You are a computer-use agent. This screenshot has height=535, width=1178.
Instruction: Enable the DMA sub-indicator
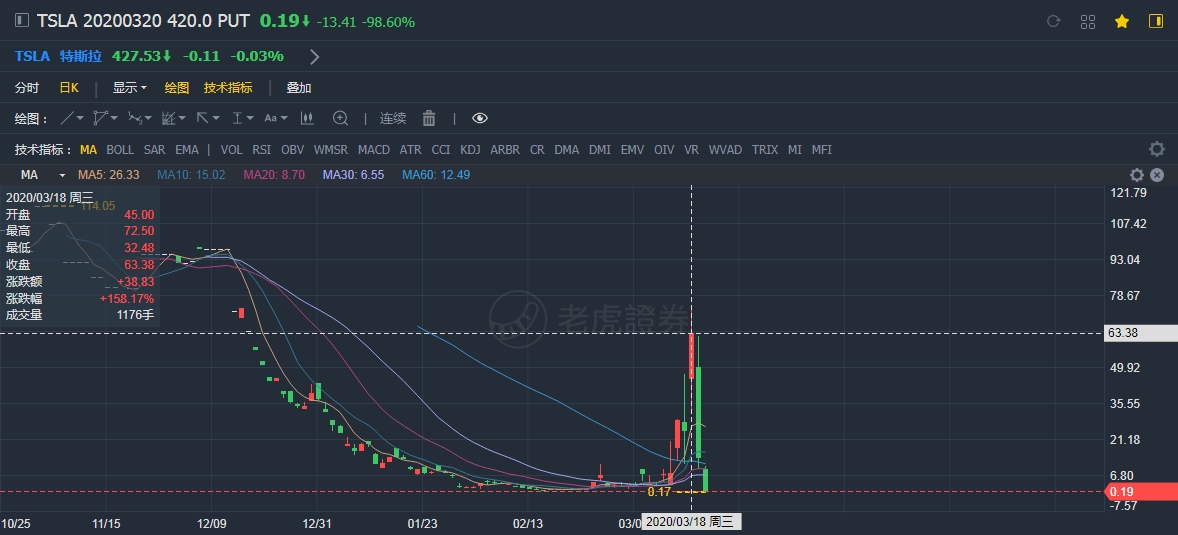coord(566,150)
